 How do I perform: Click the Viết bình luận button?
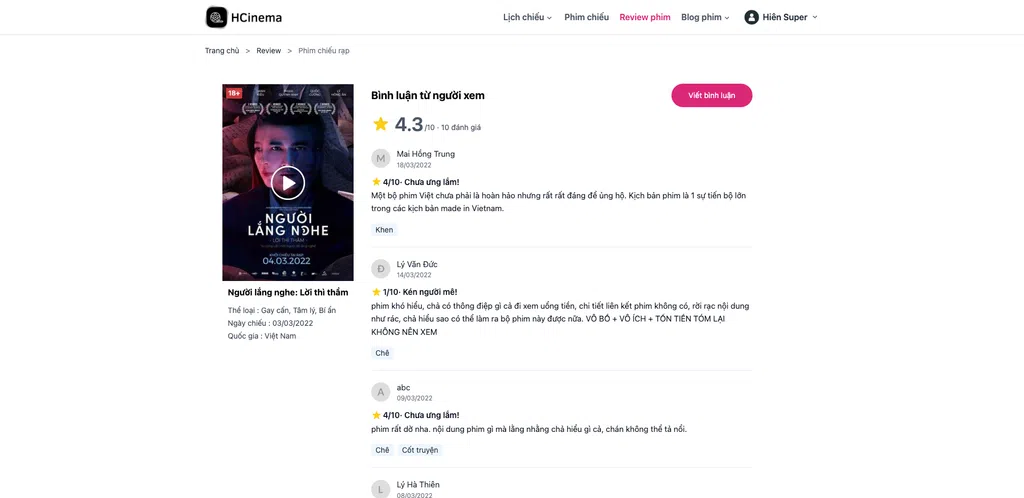tap(712, 95)
